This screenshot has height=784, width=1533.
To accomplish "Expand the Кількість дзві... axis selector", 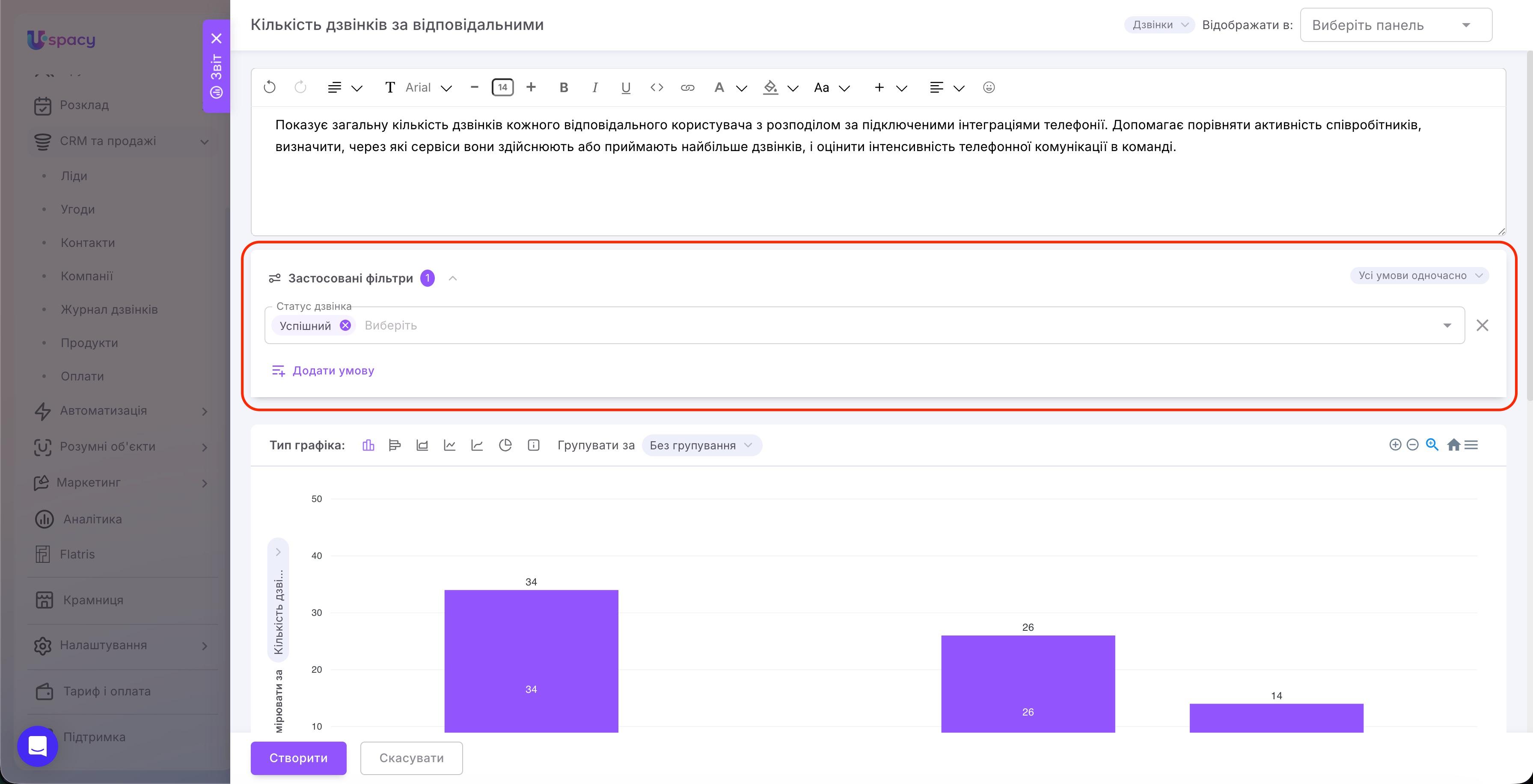I will [278, 600].
